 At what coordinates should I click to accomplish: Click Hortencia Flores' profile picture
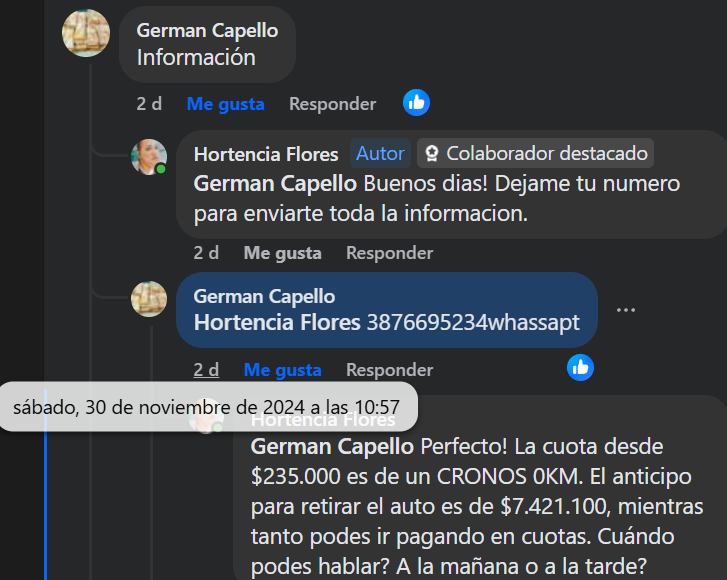(149, 156)
